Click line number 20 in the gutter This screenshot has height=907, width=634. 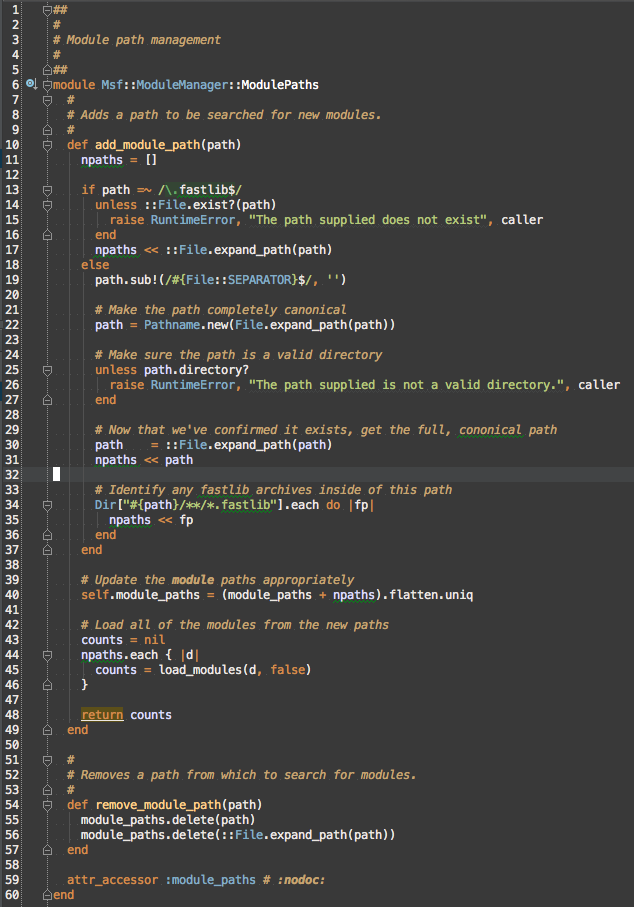tap(12, 295)
